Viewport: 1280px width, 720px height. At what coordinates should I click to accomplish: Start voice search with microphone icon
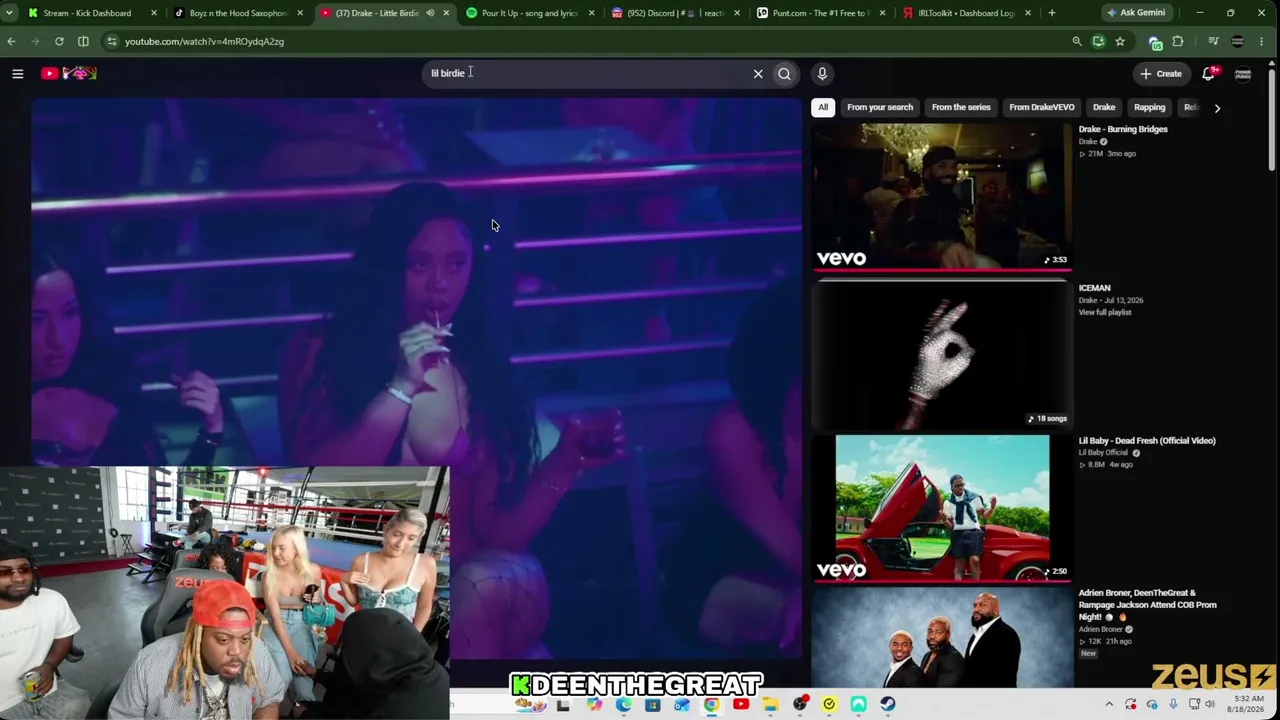[822, 73]
